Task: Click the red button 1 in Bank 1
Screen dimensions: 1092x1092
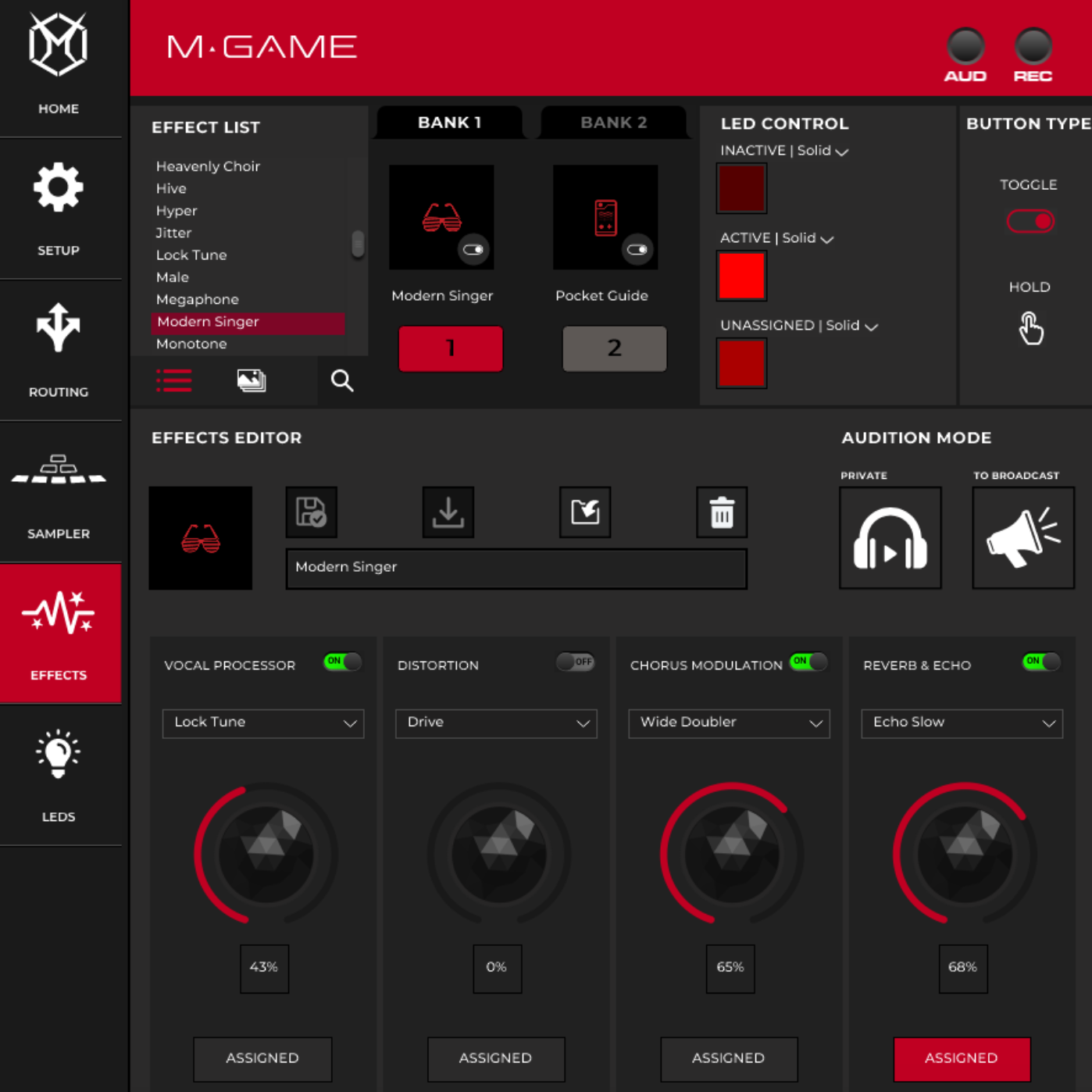Action: click(x=451, y=348)
